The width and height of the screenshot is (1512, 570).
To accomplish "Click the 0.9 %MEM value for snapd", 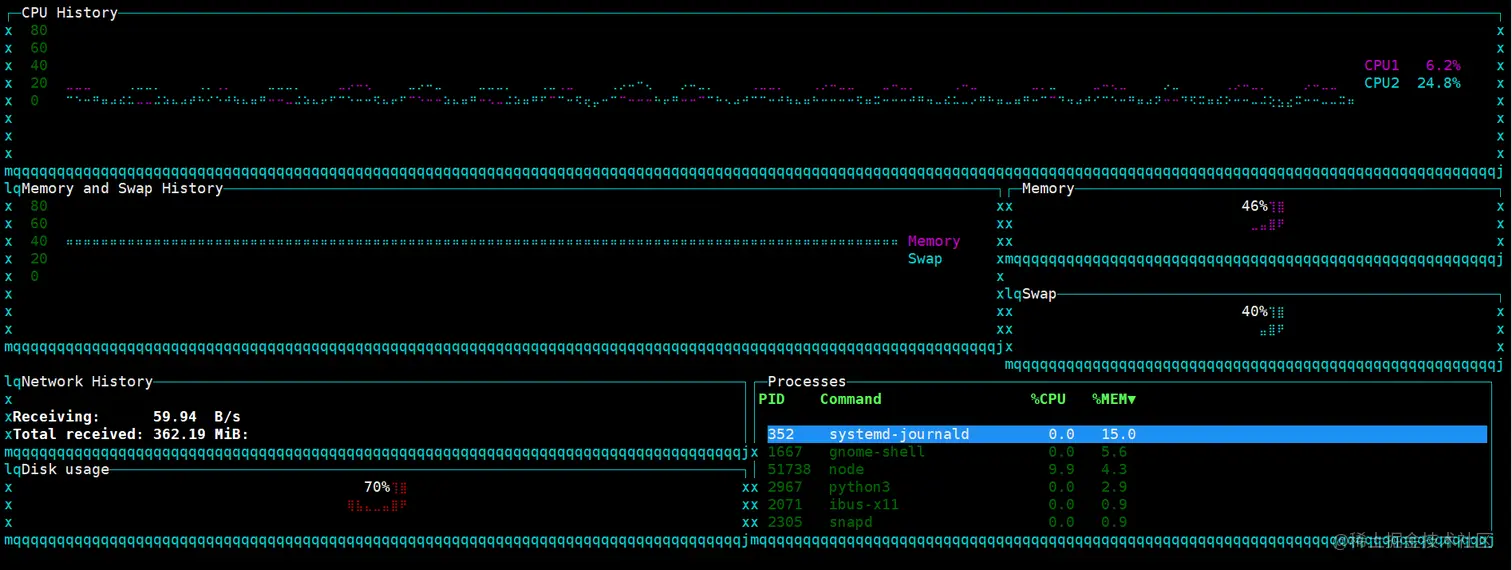I will tap(1114, 522).
